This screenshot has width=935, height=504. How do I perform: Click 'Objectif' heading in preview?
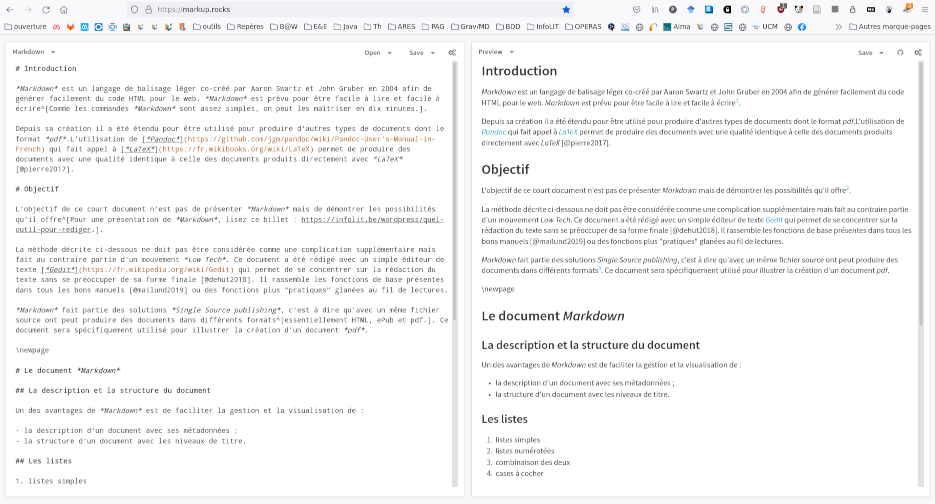tap(505, 169)
